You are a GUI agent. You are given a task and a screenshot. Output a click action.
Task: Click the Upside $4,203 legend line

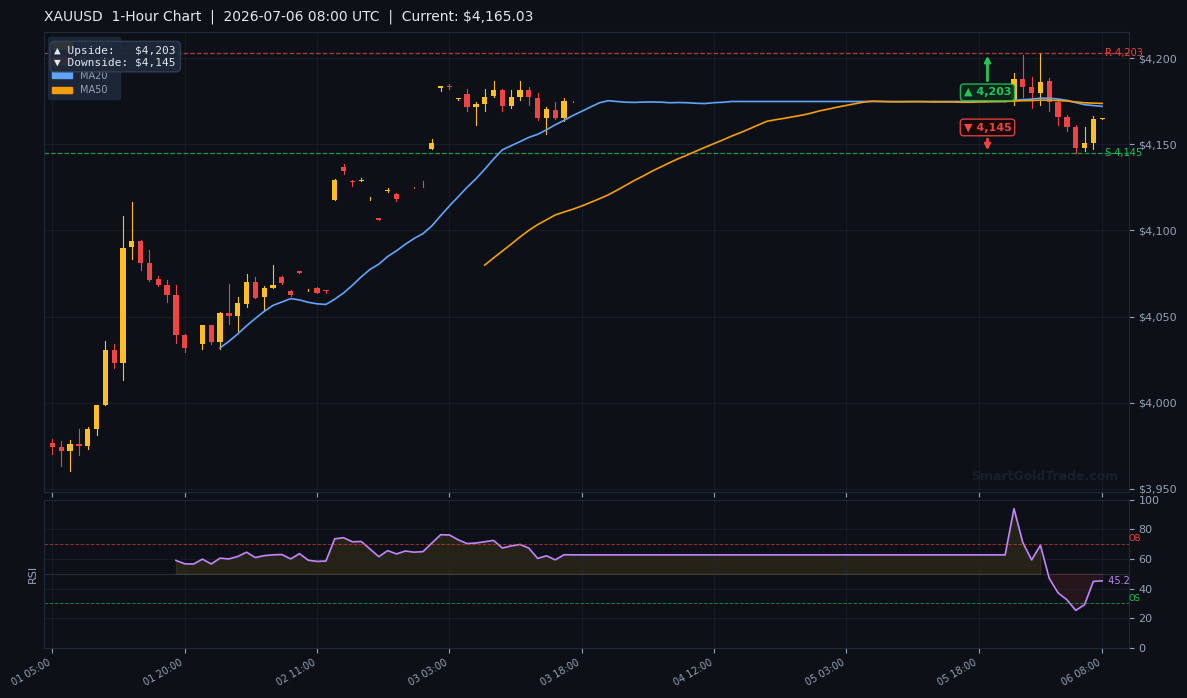pyautogui.click(x=114, y=51)
